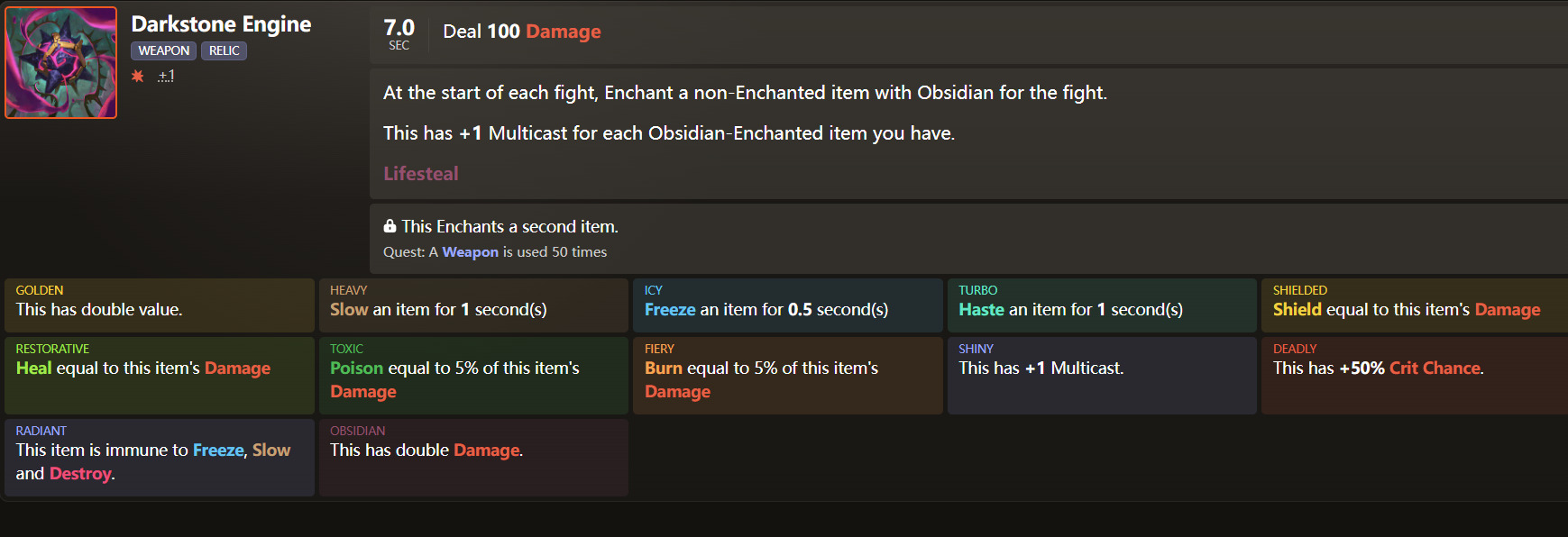Click the orange damage star icon
This screenshot has height=537, width=1568.
click(138, 77)
